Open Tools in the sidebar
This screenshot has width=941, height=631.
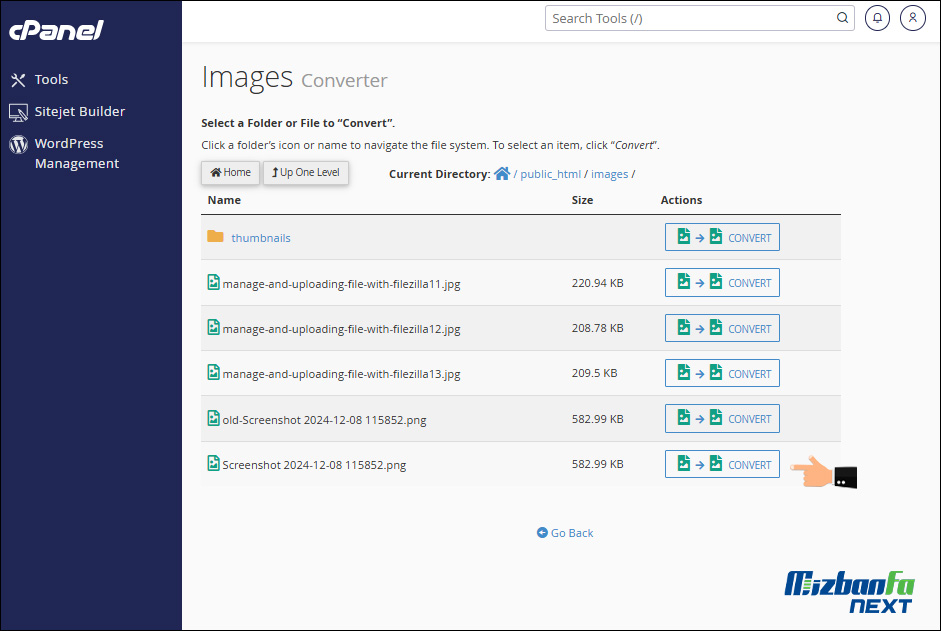pyautogui.click(x=51, y=79)
